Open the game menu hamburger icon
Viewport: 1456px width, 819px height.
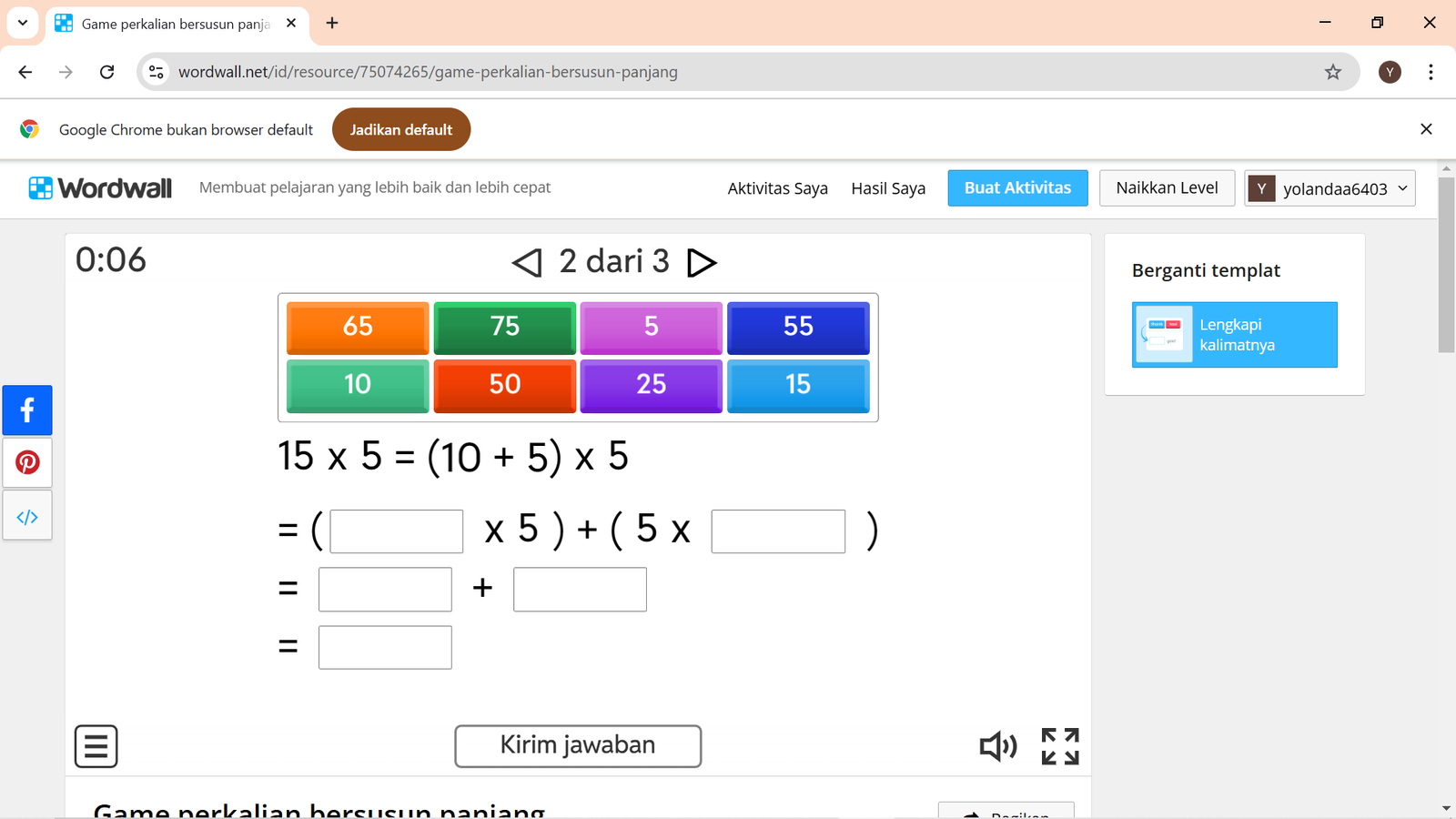[x=96, y=746]
